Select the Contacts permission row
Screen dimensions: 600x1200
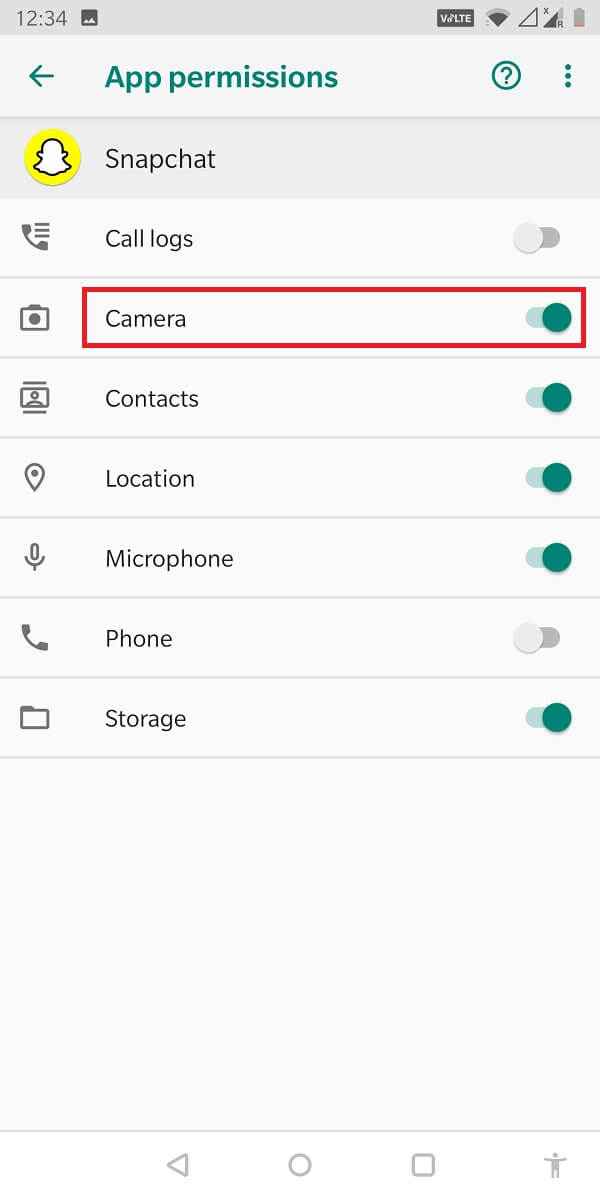coord(300,397)
